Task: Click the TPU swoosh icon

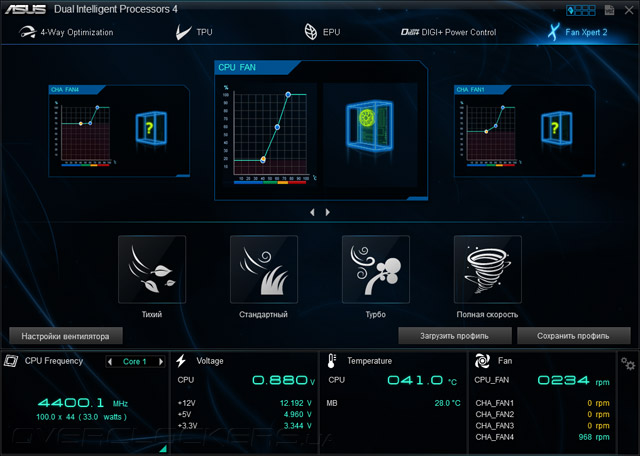Action: pos(183,32)
